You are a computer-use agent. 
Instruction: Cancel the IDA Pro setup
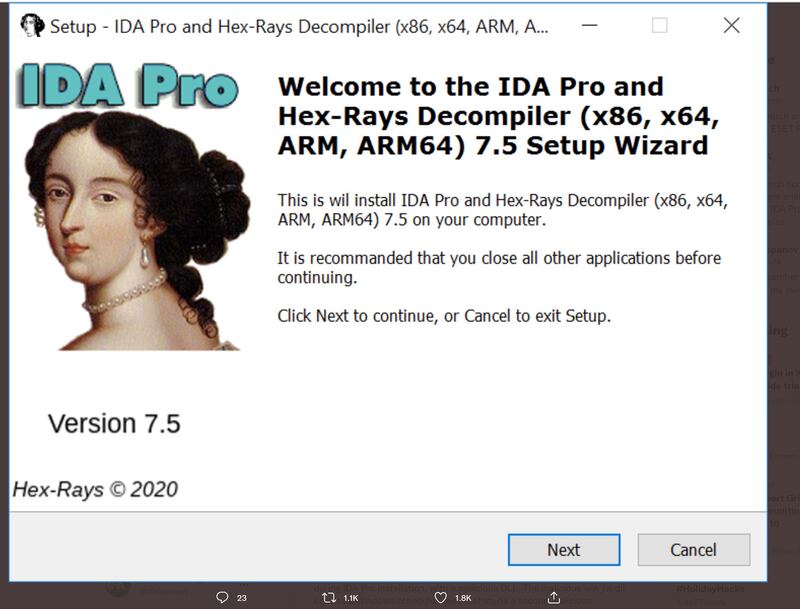(x=693, y=550)
